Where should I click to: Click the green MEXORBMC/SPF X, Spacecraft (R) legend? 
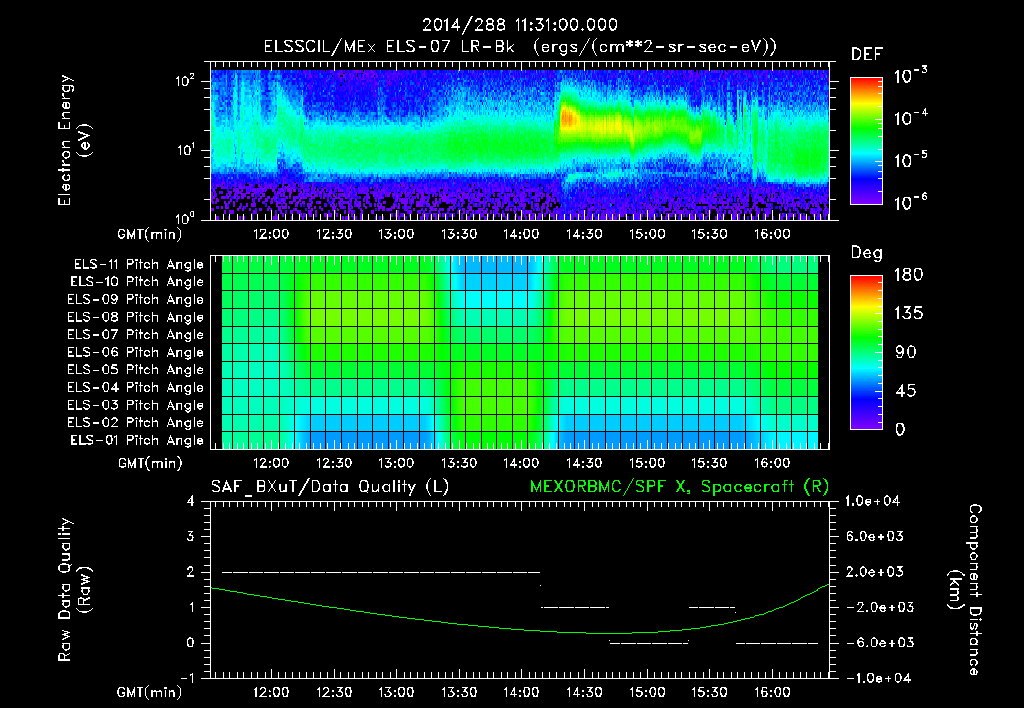point(679,487)
